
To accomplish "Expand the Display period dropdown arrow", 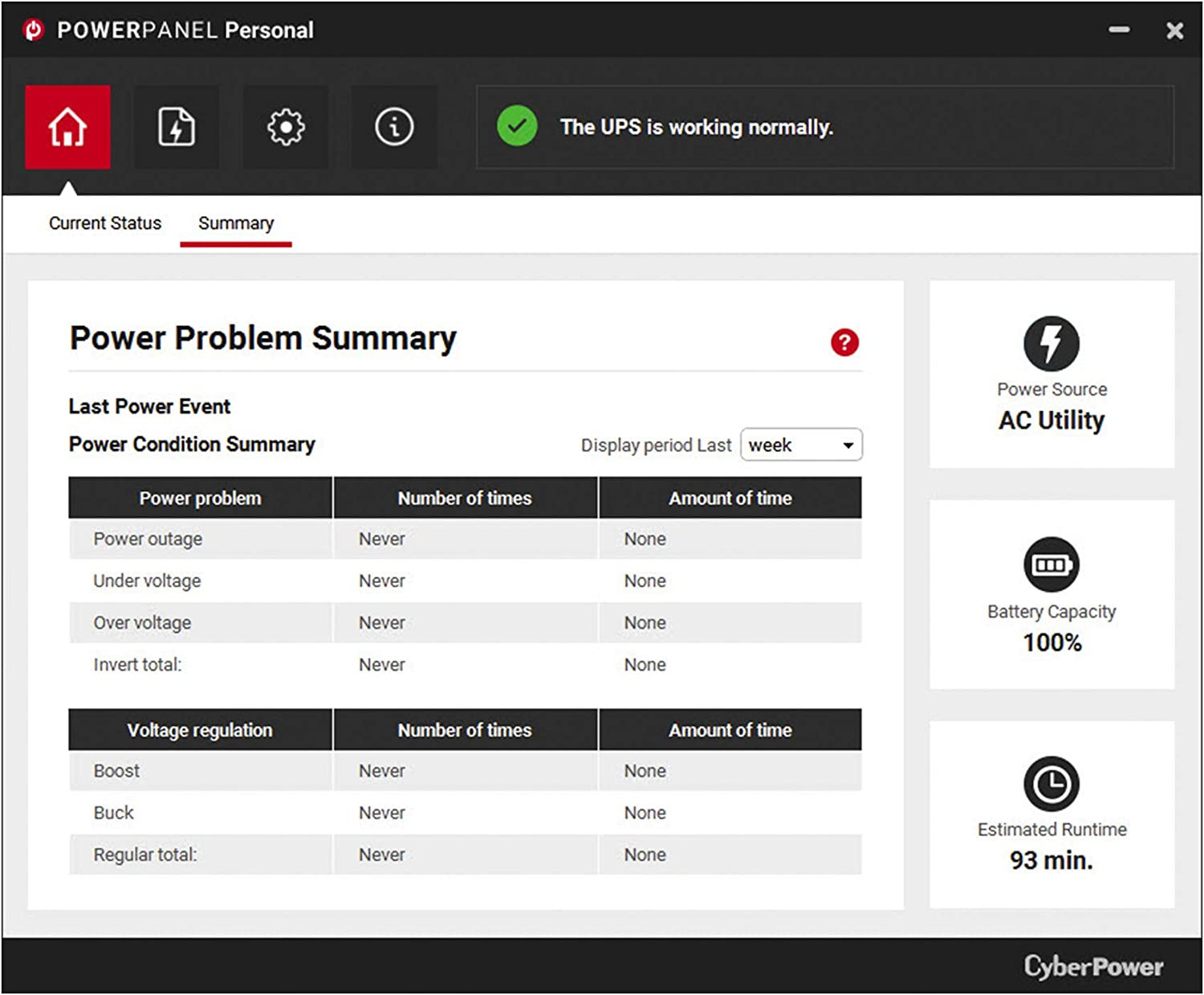I will 848,446.
